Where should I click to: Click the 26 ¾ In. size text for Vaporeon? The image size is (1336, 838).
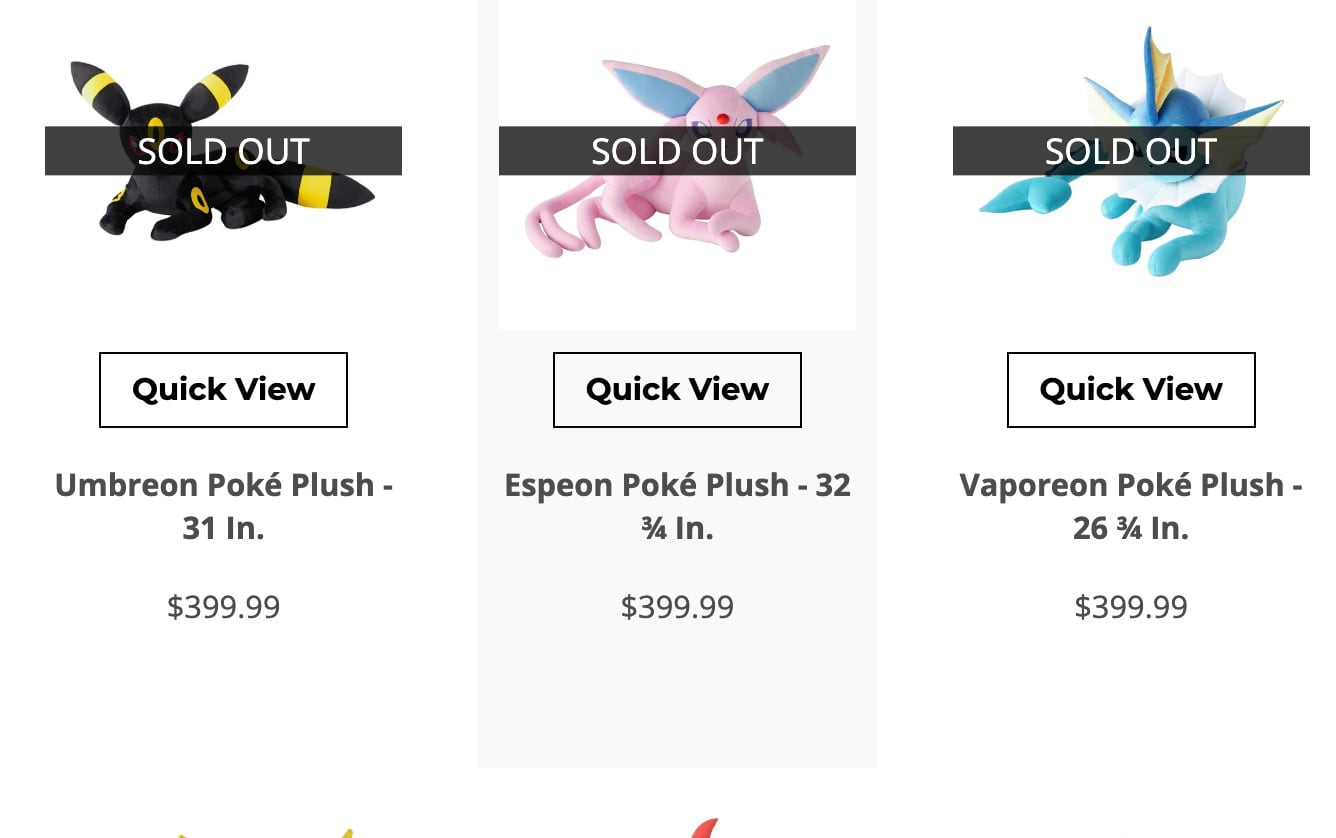click(x=1130, y=528)
